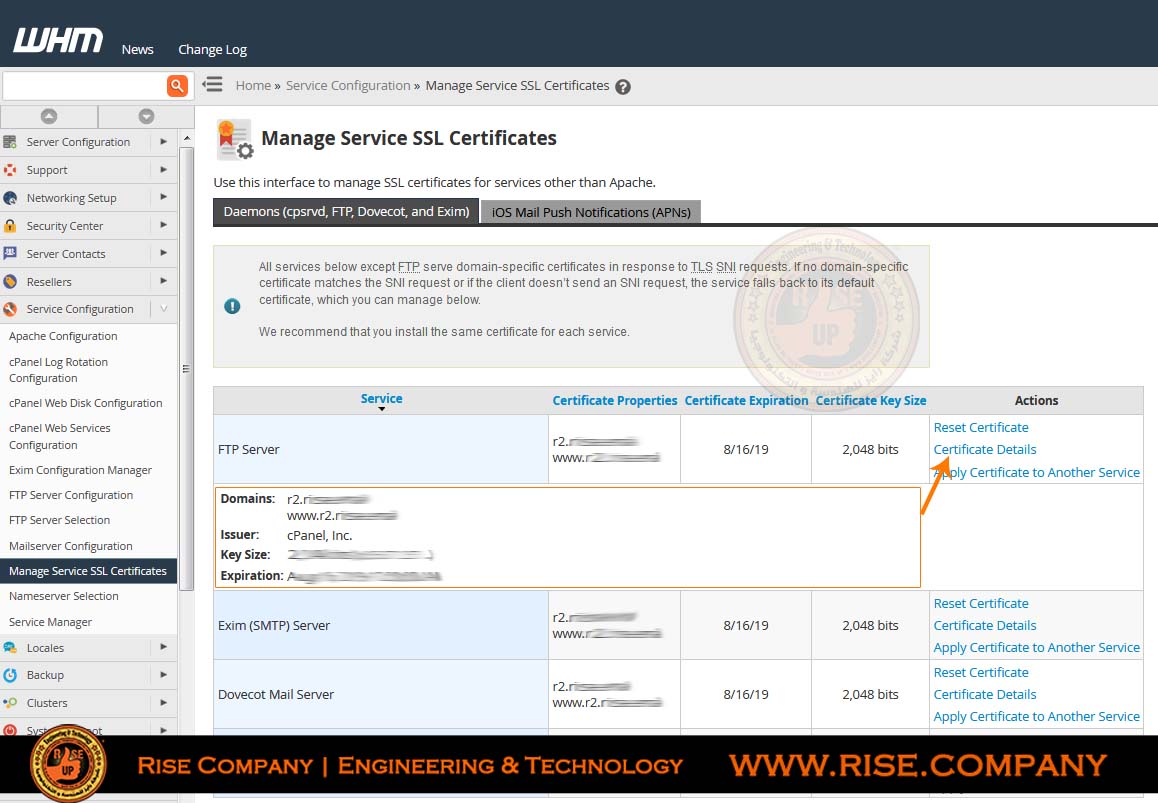Image resolution: width=1158 pixels, height=803 pixels.
Task: Expand the Backup section arrow
Action: [x=163, y=674]
